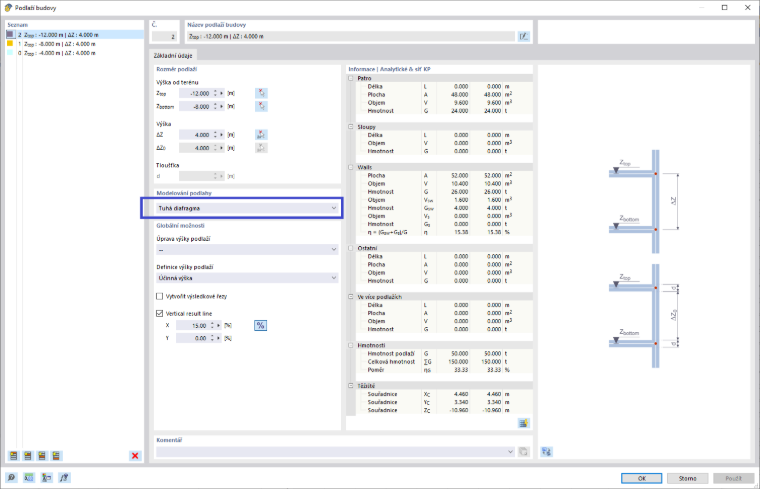Toggle the Vytvořit výsledkové řezy checkbox

tap(159, 296)
